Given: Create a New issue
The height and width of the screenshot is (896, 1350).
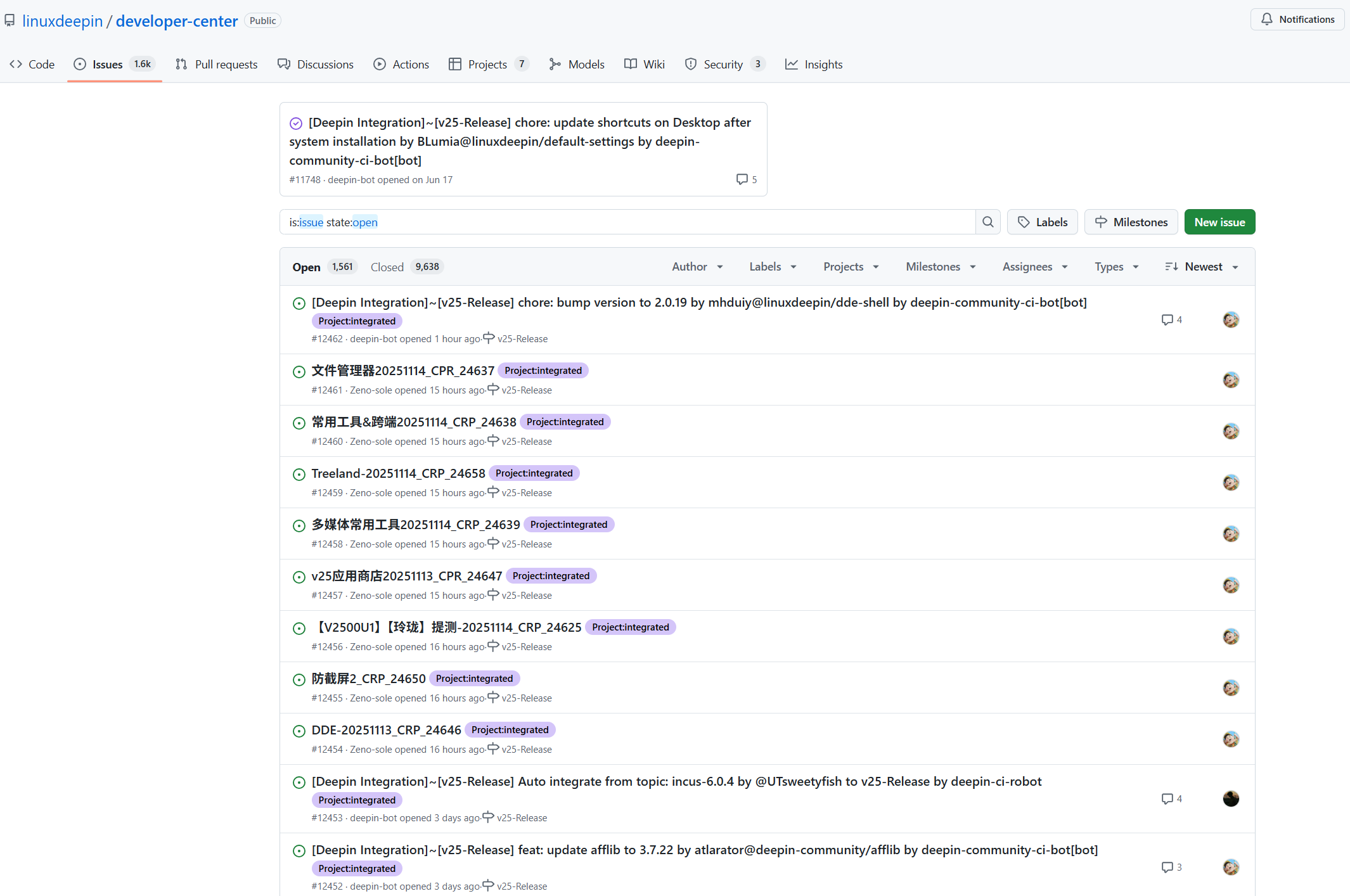Looking at the screenshot, I should 1219,222.
